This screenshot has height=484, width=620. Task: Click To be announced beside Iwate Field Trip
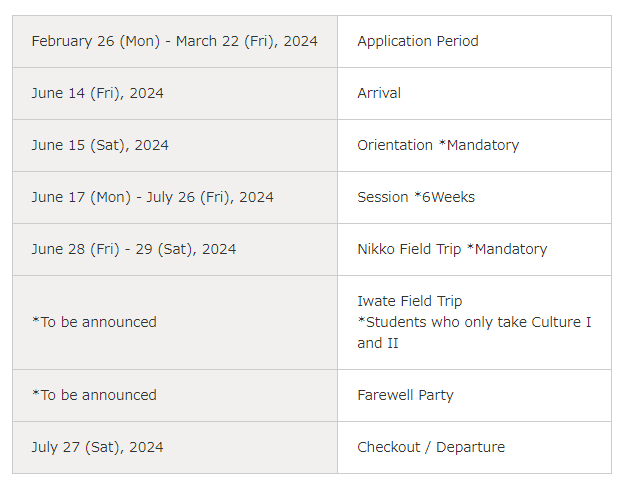pos(94,322)
